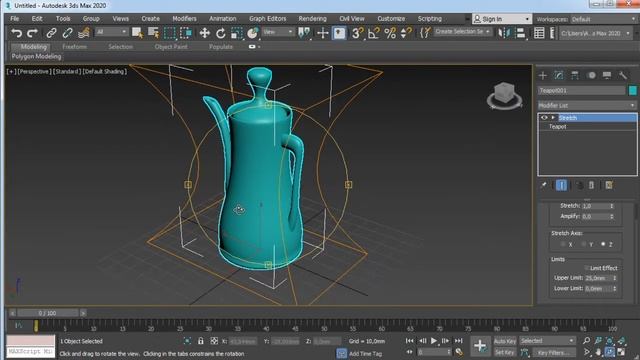Open key filter Selected dropdown
Viewport: 640px width, 360px height.
[547, 340]
